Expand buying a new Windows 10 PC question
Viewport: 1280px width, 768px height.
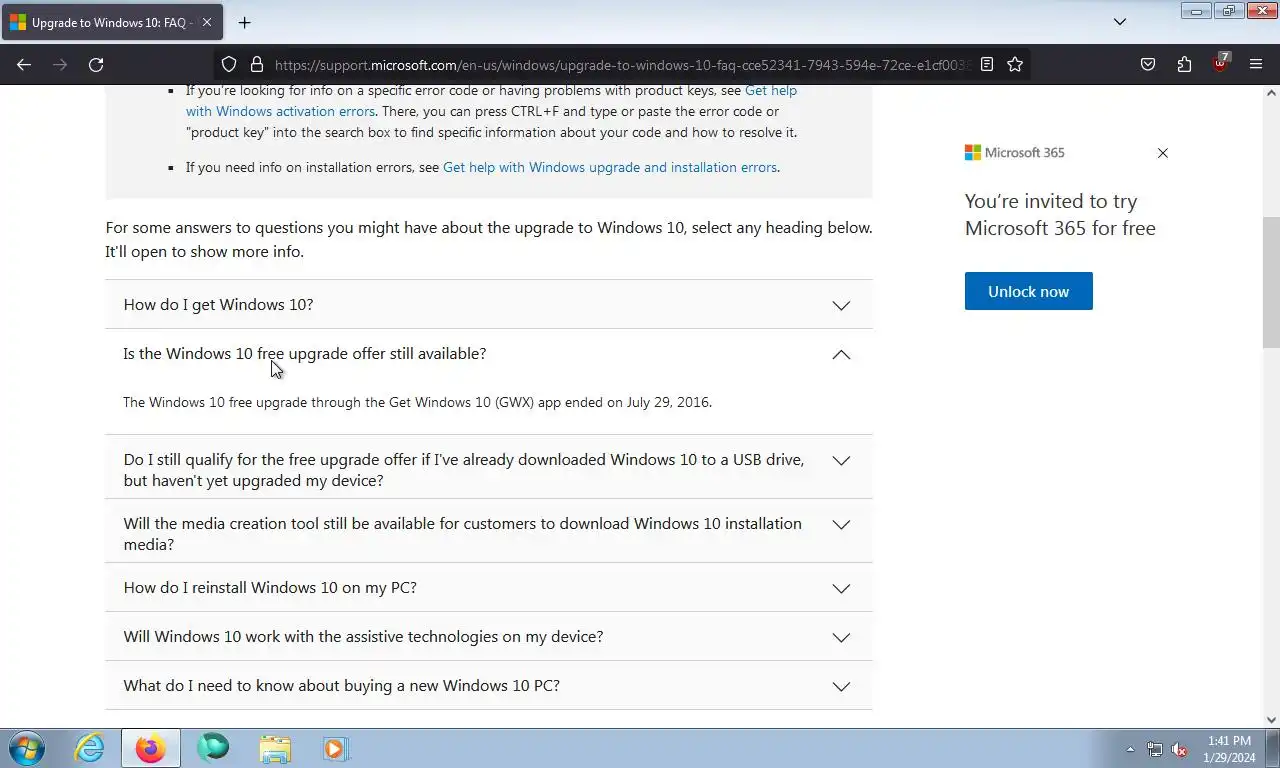click(489, 686)
